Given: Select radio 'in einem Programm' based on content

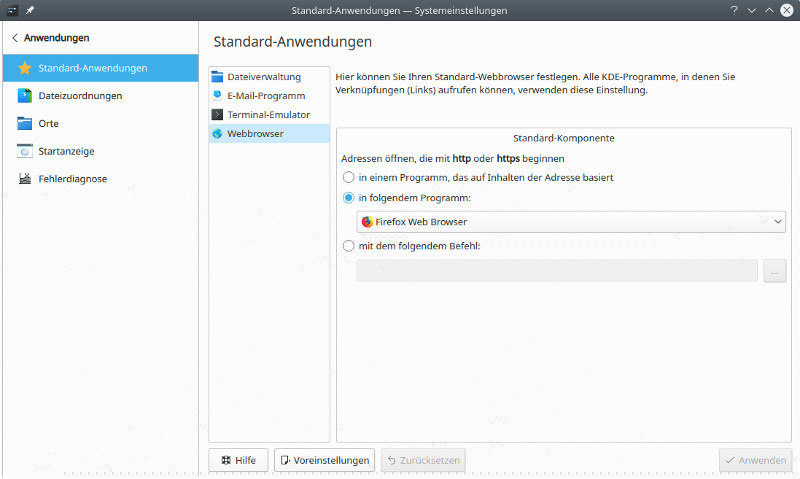Looking at the screenshot, I should pyautogui.click(x=348, y=177).
